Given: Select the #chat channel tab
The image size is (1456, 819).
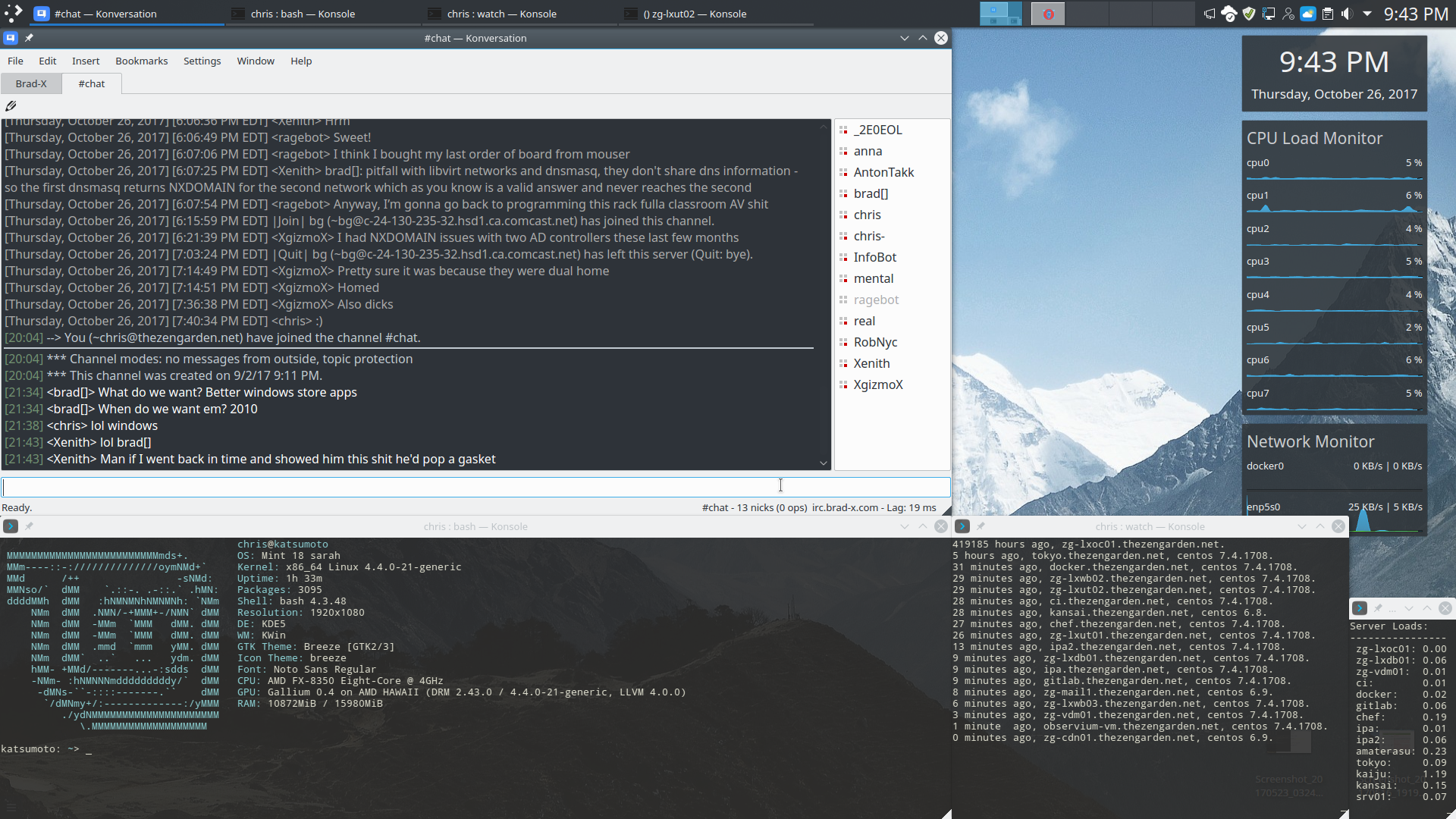Looking at the screenshot, I should (x=92, y=83).
